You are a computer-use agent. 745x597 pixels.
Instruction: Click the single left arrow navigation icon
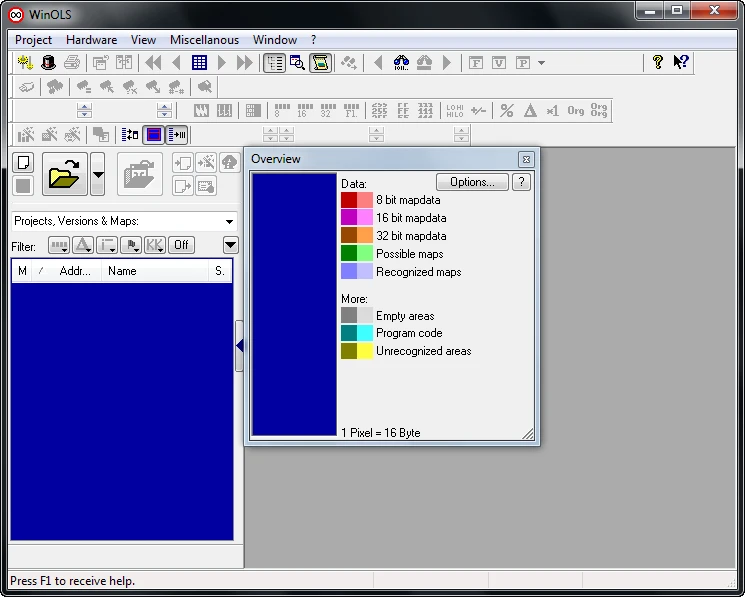[x=176, y=62]
